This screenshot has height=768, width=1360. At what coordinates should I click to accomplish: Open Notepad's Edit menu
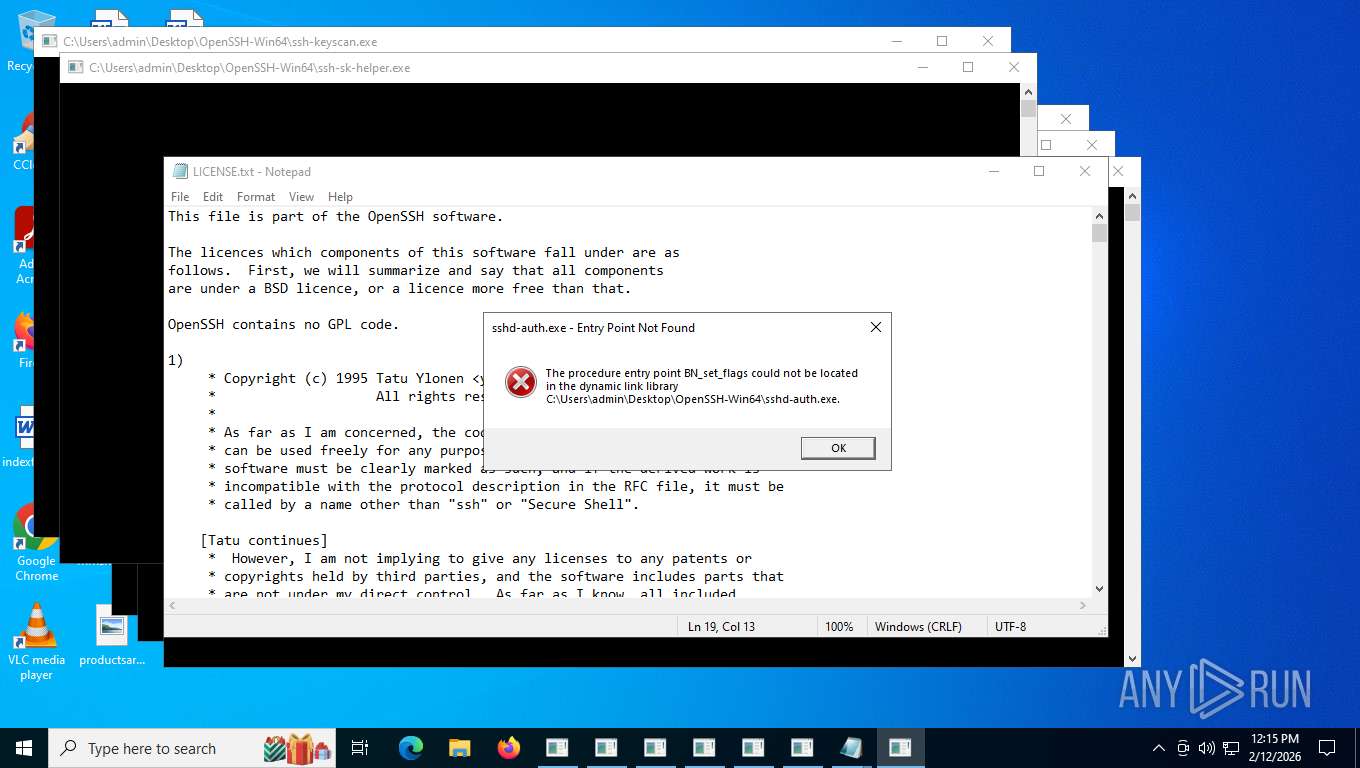[213, 197]
